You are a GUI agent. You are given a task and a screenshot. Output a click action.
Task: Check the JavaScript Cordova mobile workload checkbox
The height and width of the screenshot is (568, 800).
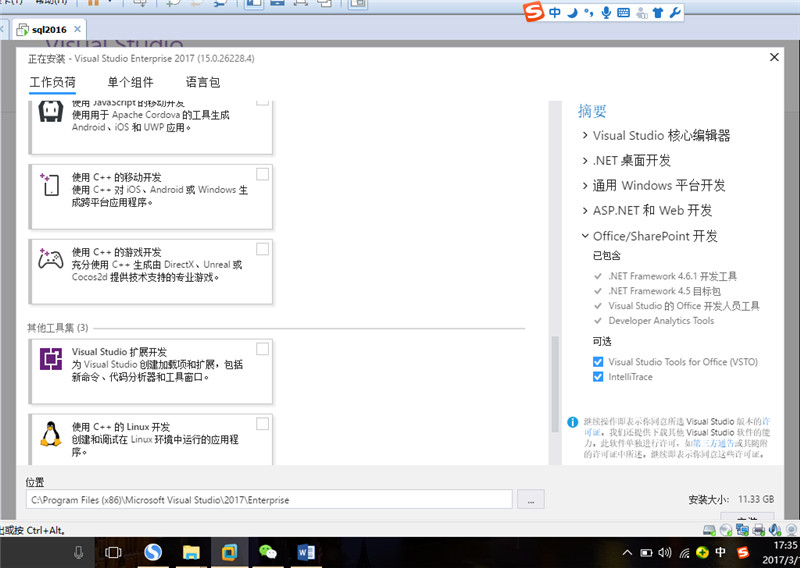tap(262, 102)
